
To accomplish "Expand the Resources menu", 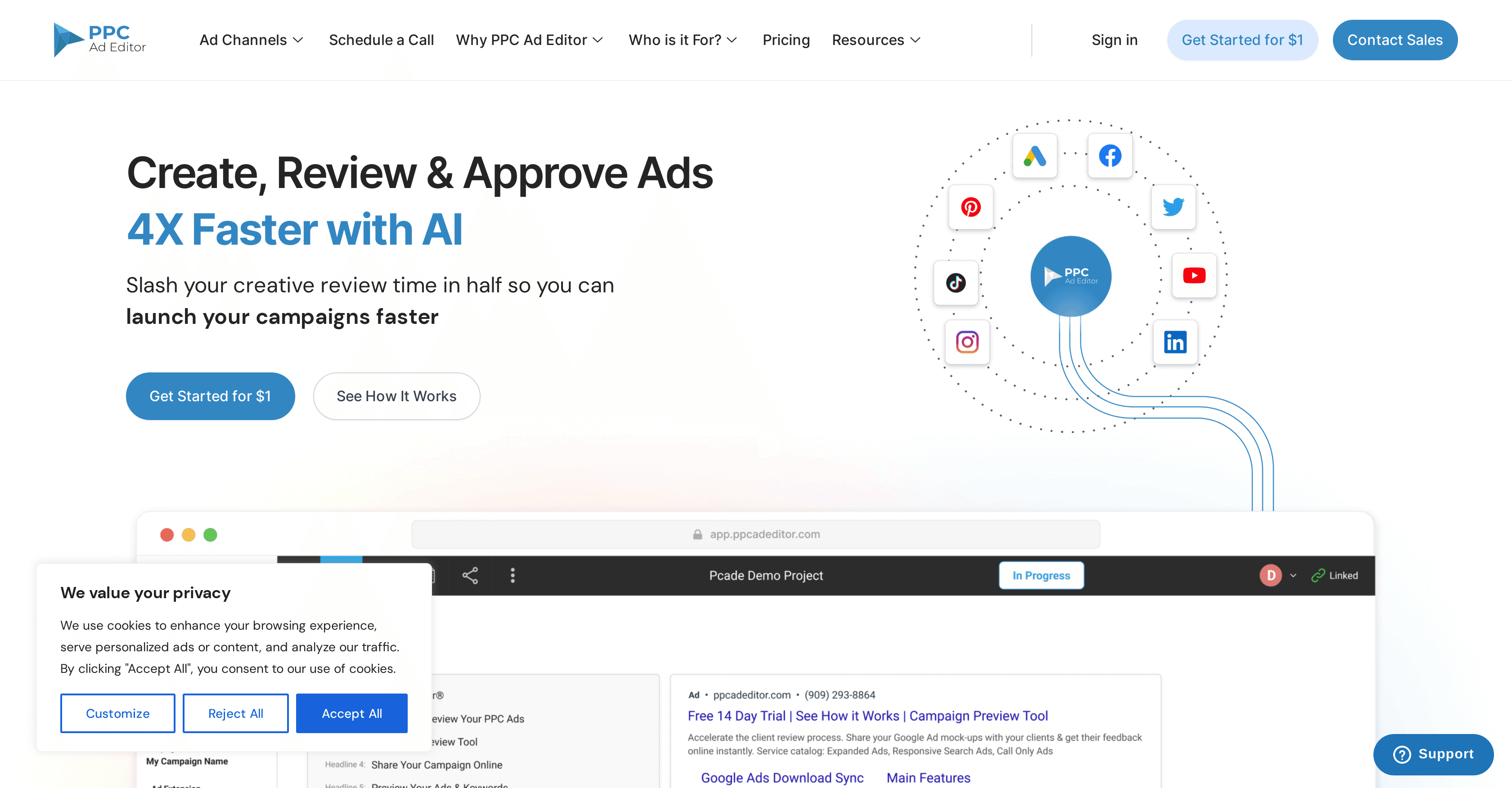I will (x=876, y=40).
